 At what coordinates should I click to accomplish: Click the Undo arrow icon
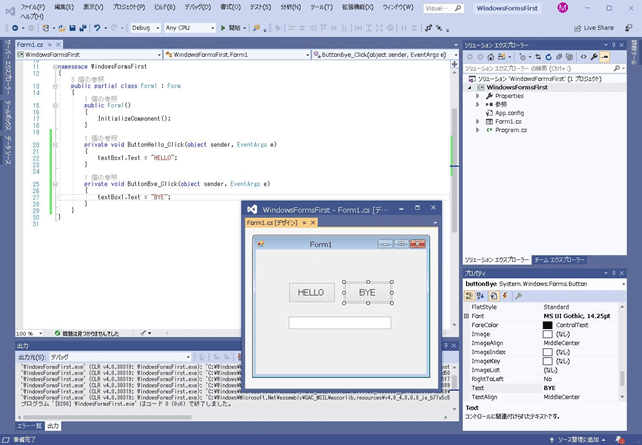[x=97, y=28]
